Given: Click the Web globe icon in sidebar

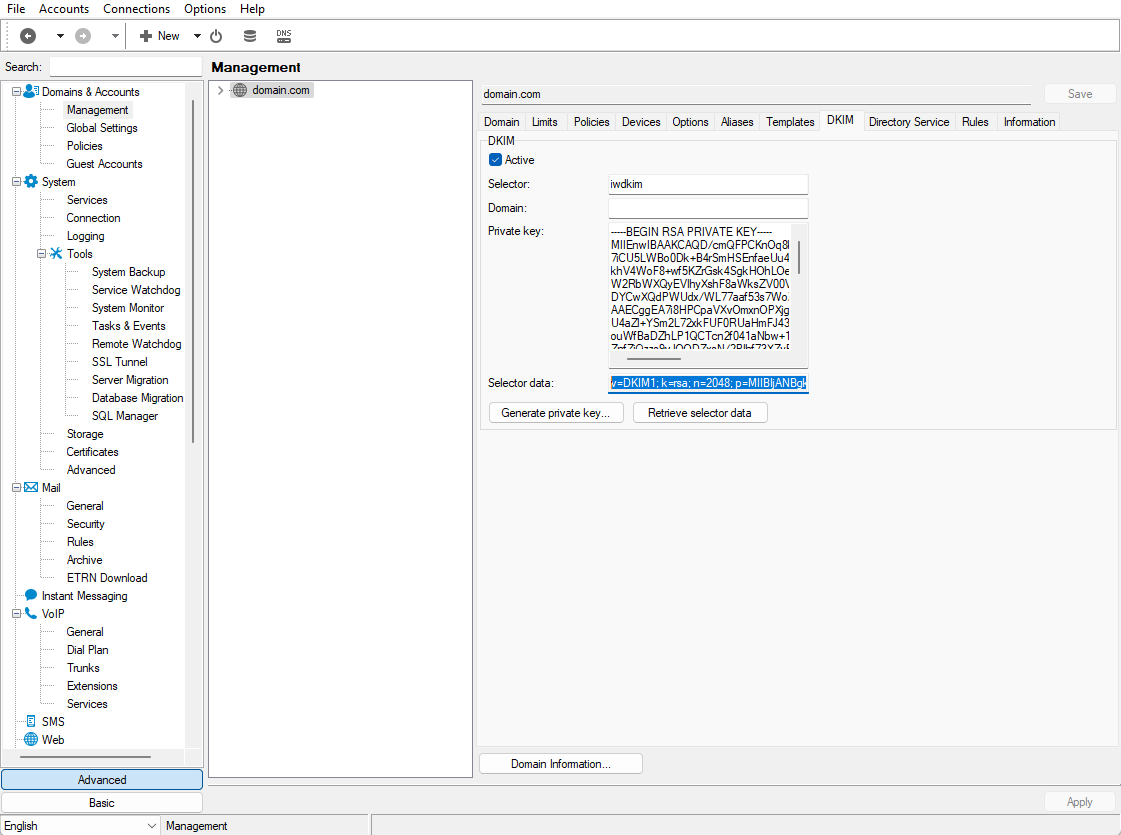Looking at the screenshot, I should 31,740.
